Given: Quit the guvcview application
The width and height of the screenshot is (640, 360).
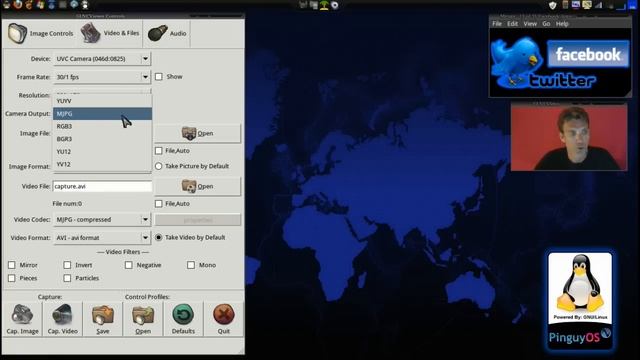Looking at the screenshot, I should tap(223, 319).
